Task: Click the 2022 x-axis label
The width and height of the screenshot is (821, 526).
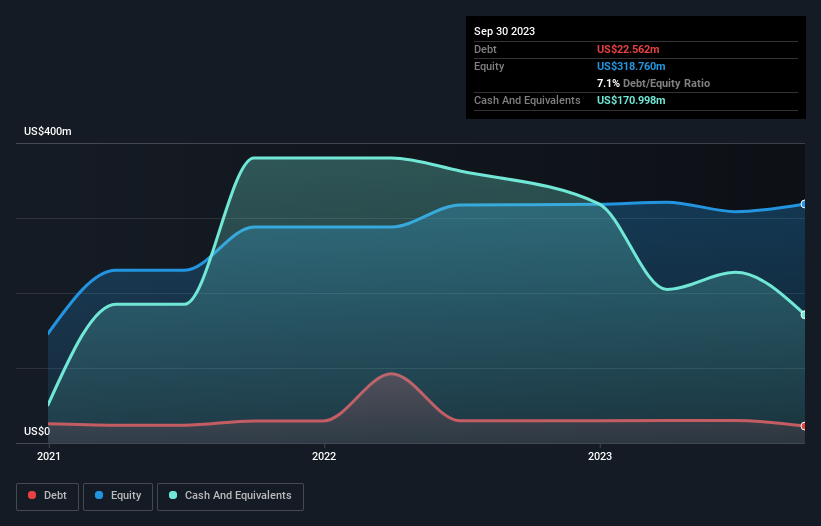Action: (x=324, y=456)
